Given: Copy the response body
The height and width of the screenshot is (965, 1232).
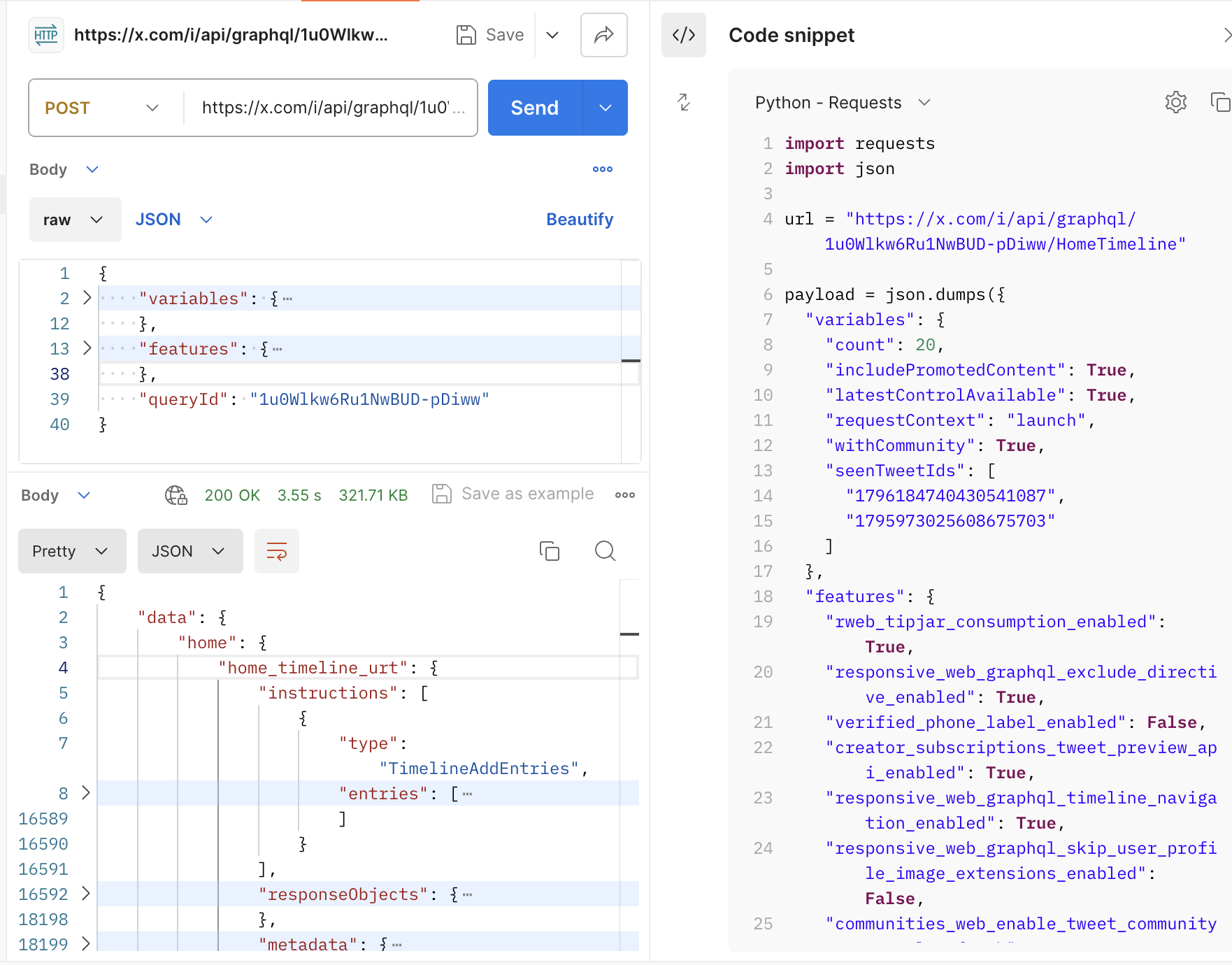Looking at the screenshot, I should click(x=550, y=551).
